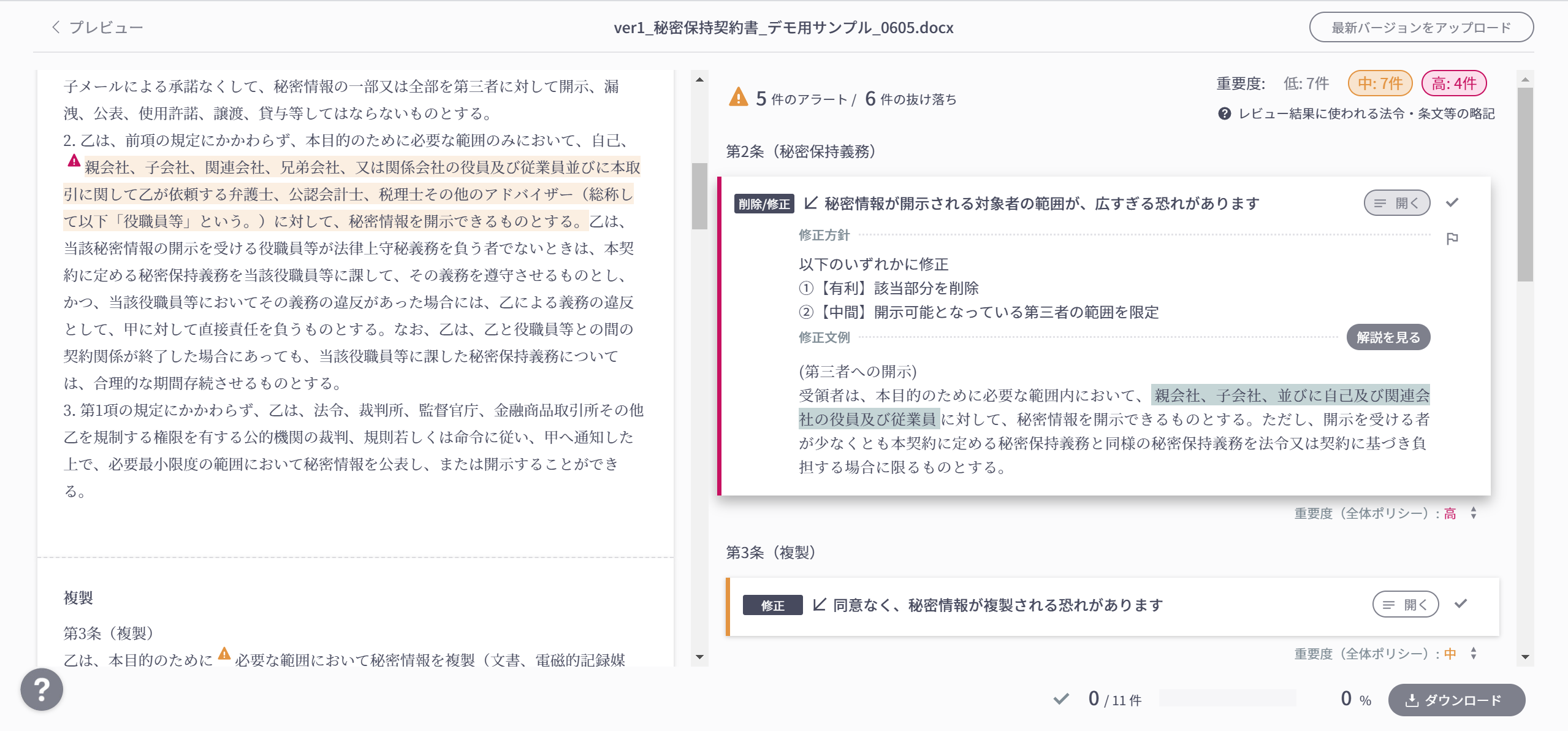The image size is (1568, 731).
Task: Expand the 第3条 alert with 開く button
Action: click(1405, 605)
